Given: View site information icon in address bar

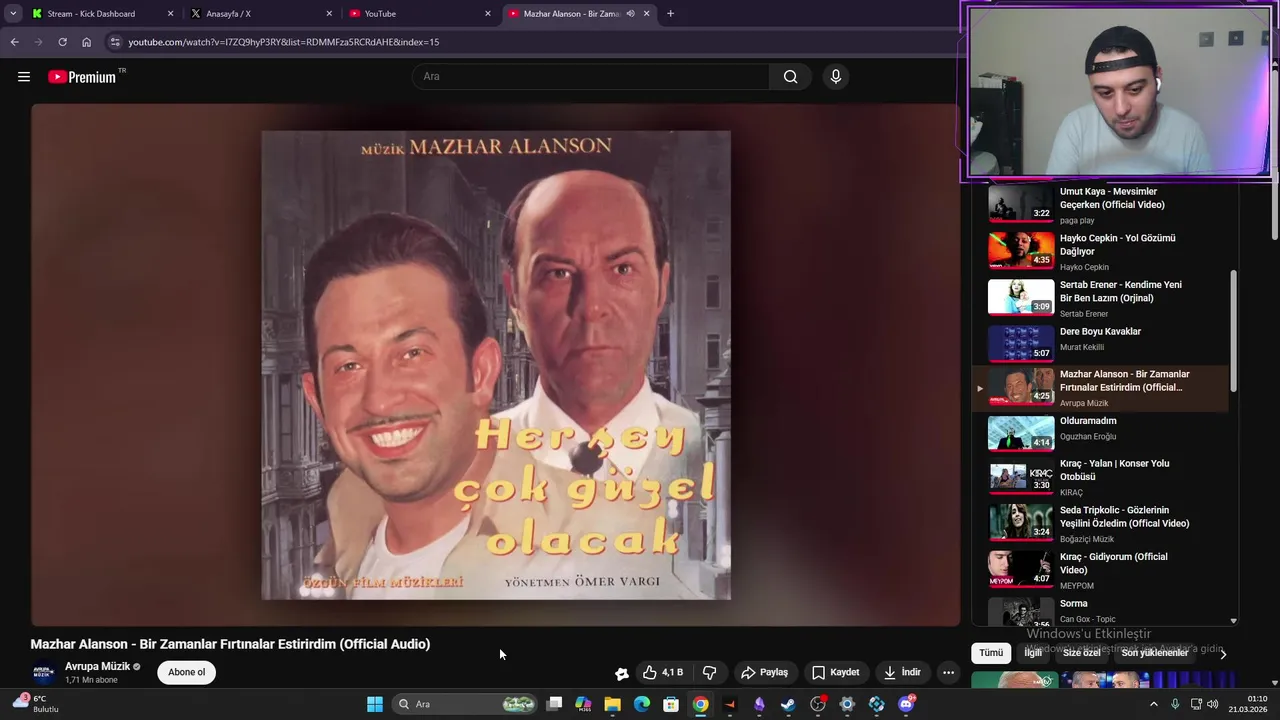Looking at the screenshot, I should click(115, 42).
